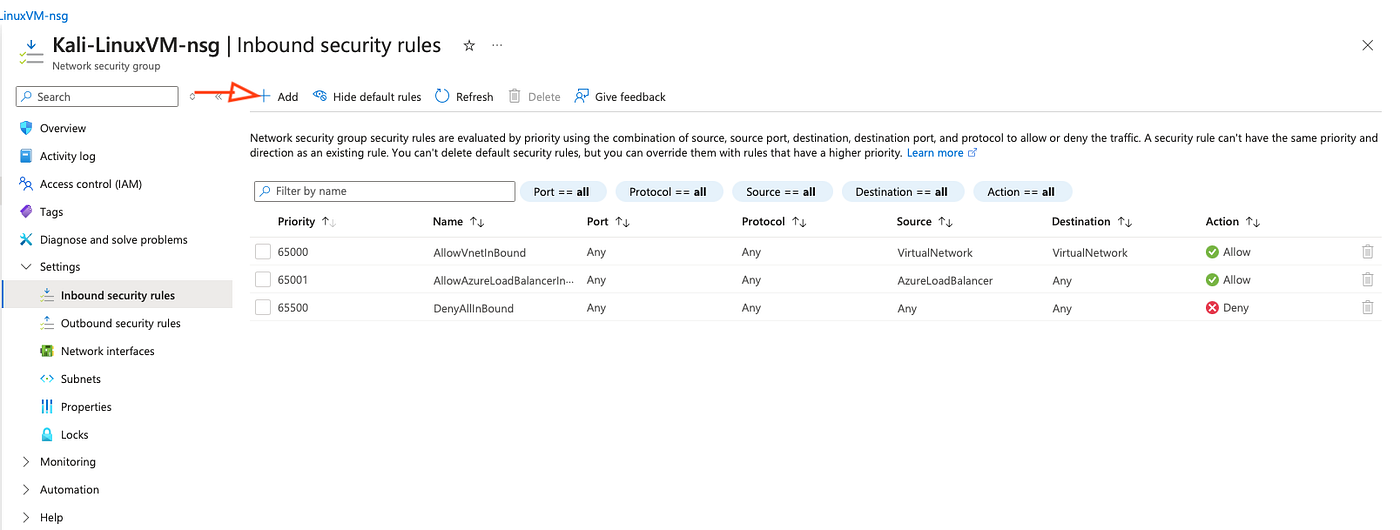Click the purple Tags icon

click(x=26, y=211)
